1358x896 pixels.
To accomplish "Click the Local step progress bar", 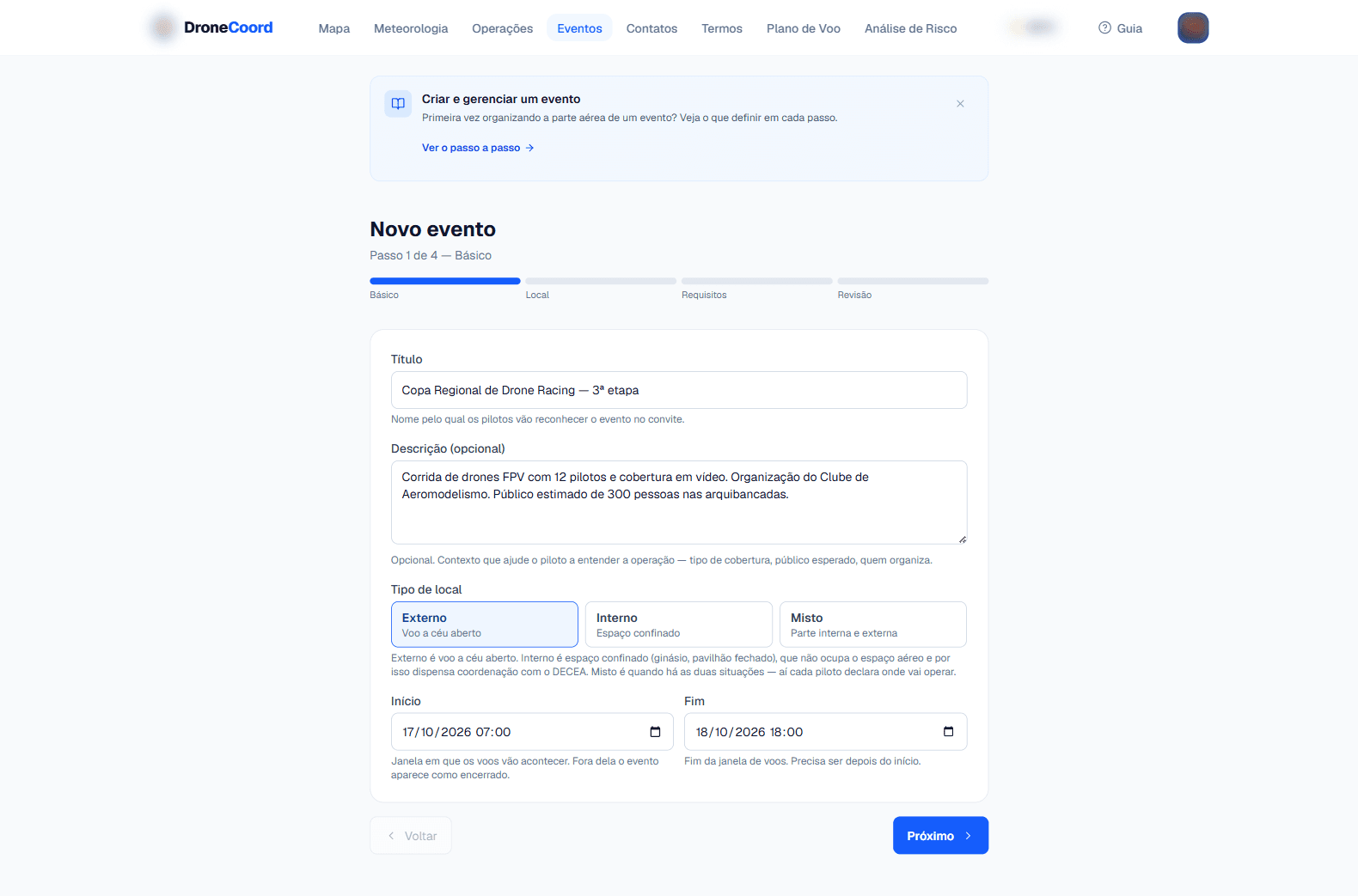I will (x=601, y=281).
